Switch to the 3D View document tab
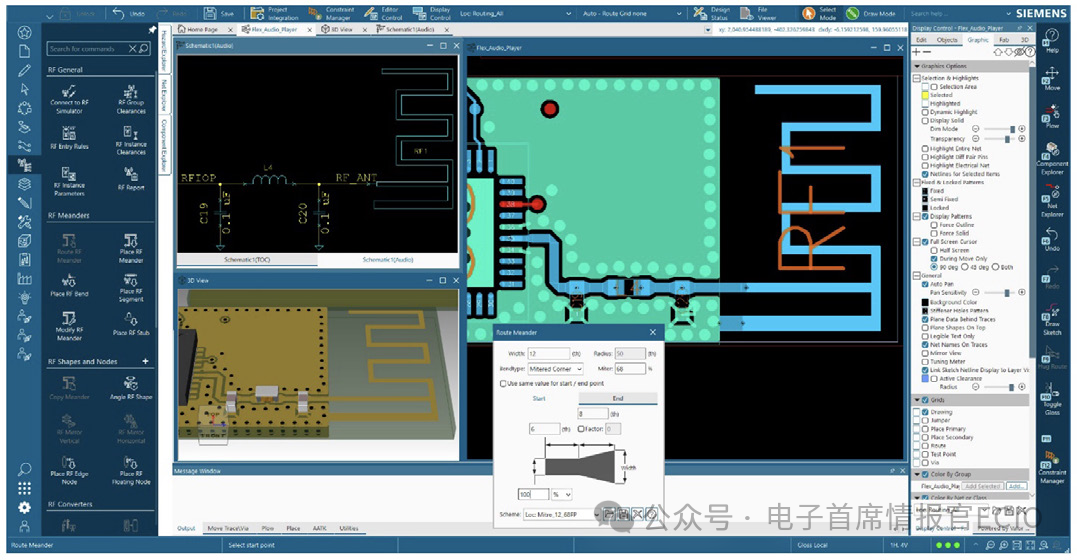This screenshot has width=1077, height=560. point(341,30)
